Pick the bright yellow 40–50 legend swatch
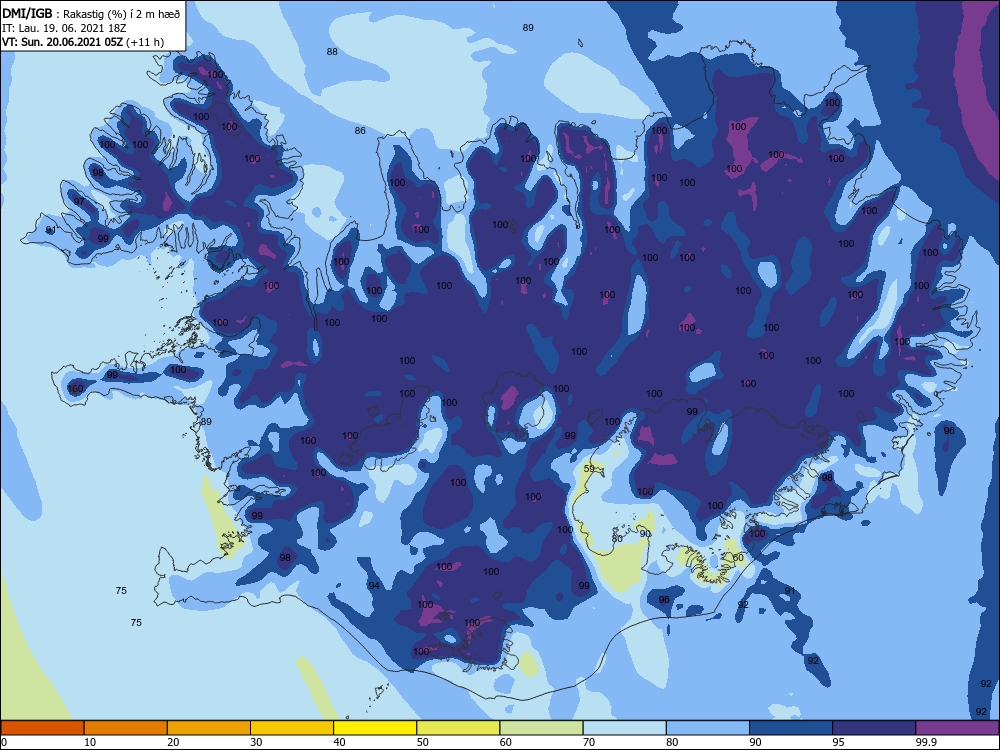Screen dimensions: 1000x750 [375, 728]
